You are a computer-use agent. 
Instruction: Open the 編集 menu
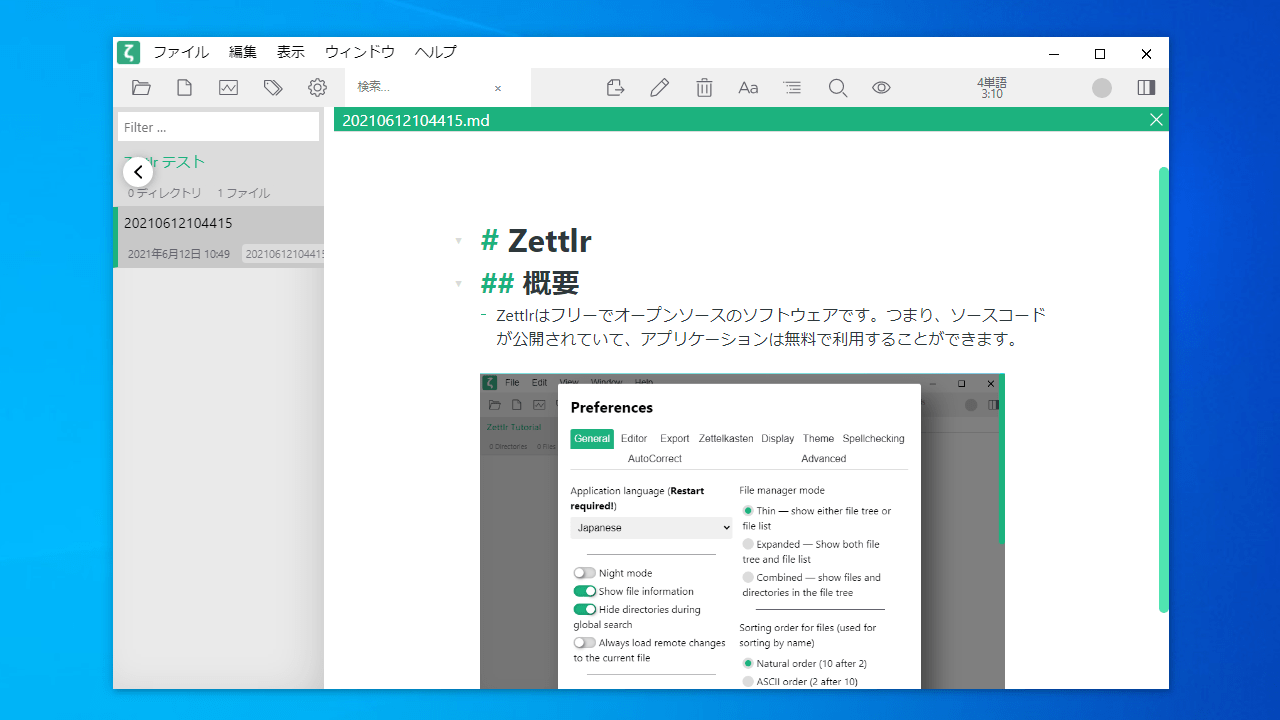tap(243, 52)
